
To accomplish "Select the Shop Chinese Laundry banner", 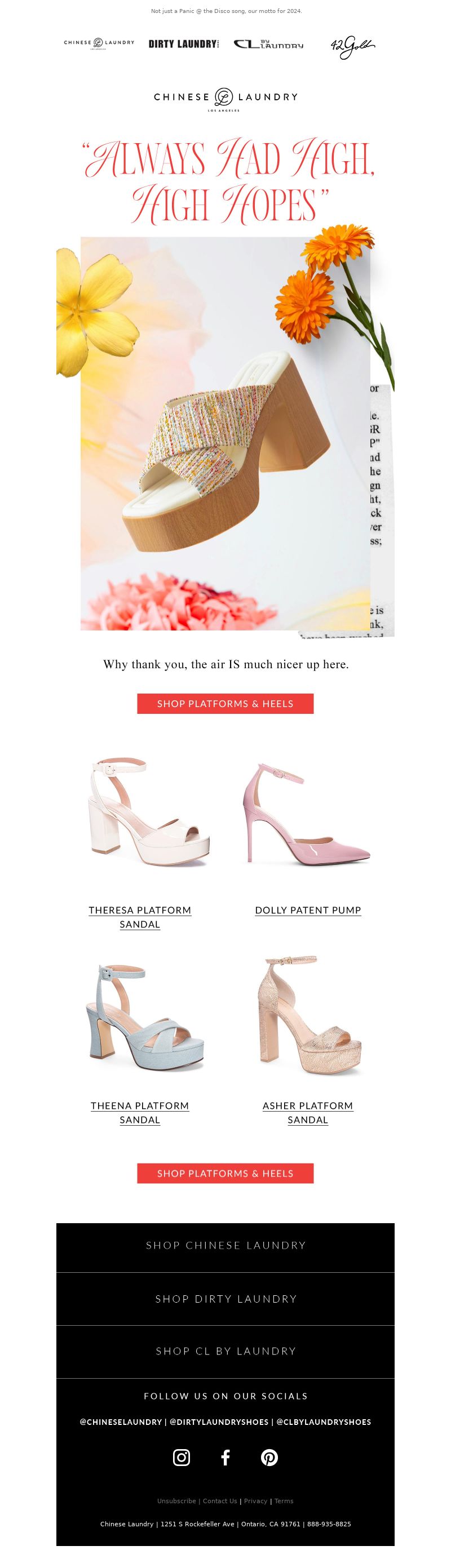I will 225,1245.
